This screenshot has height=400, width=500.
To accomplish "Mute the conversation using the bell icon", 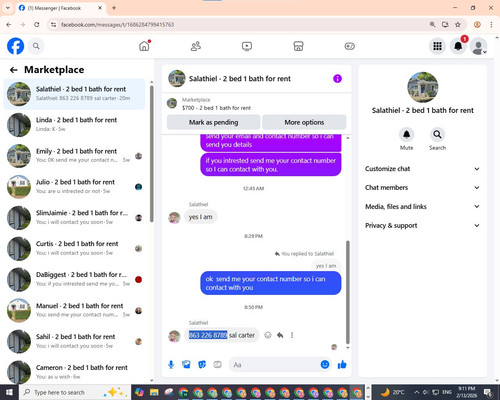I will tap(406, 134).
